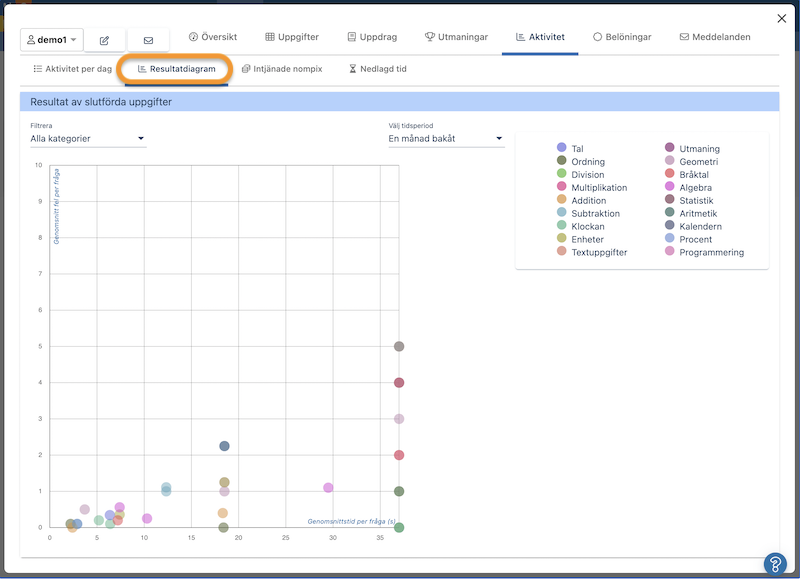Open the Uppgifter tab
Screen dimensions: 800x579
(x=292, y=37)
